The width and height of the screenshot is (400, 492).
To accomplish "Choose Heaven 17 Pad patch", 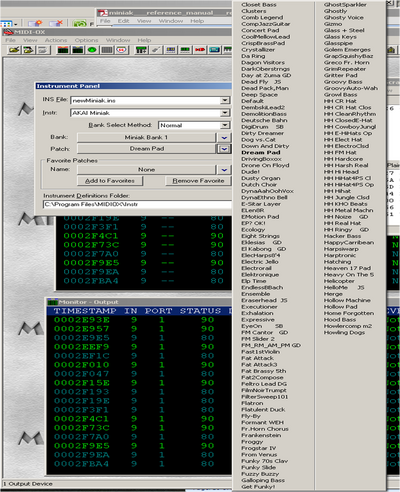I will click(x=347, y=268).
